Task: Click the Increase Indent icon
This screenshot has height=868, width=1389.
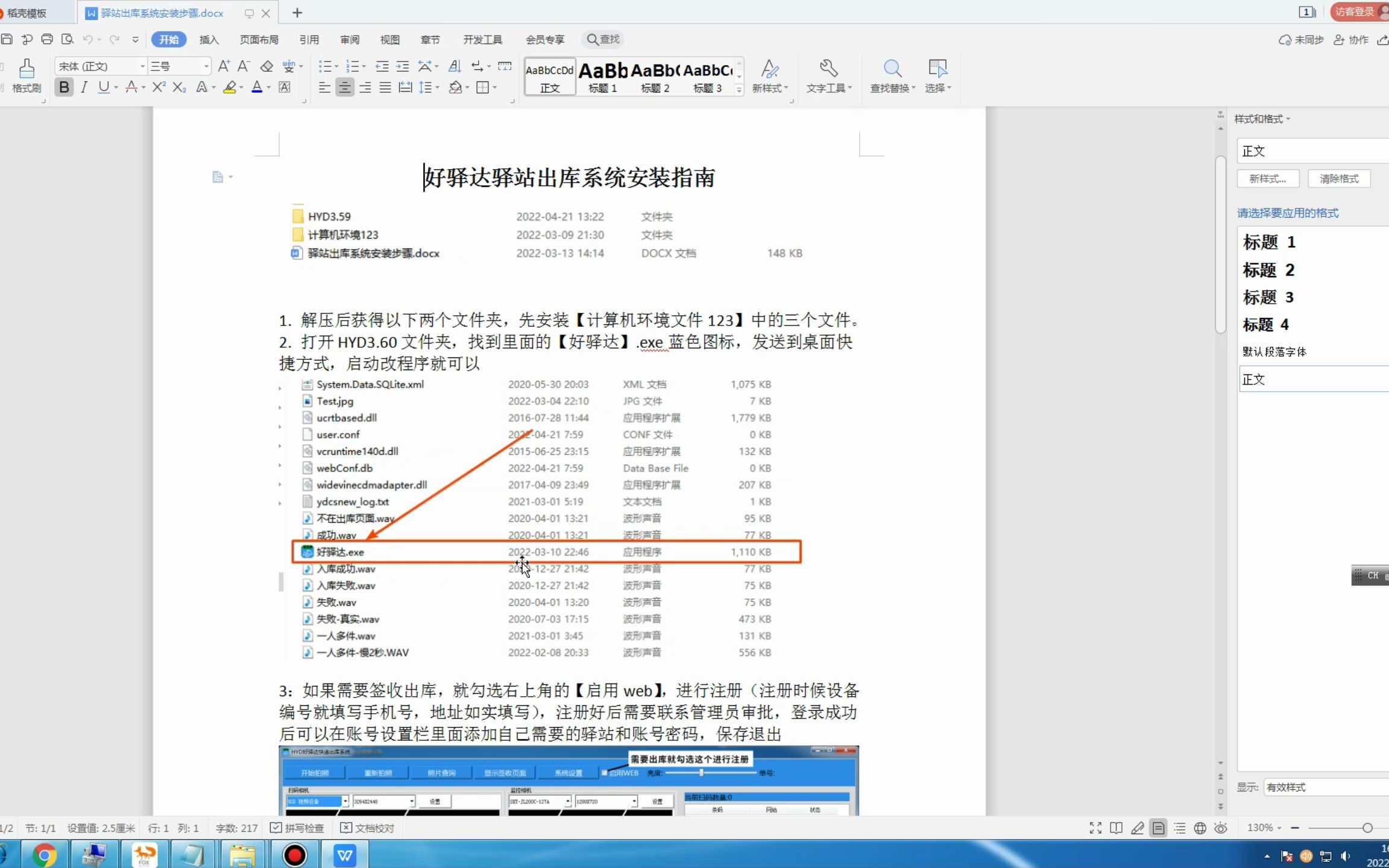Action: pyautogui.click(x=403, y=66)
